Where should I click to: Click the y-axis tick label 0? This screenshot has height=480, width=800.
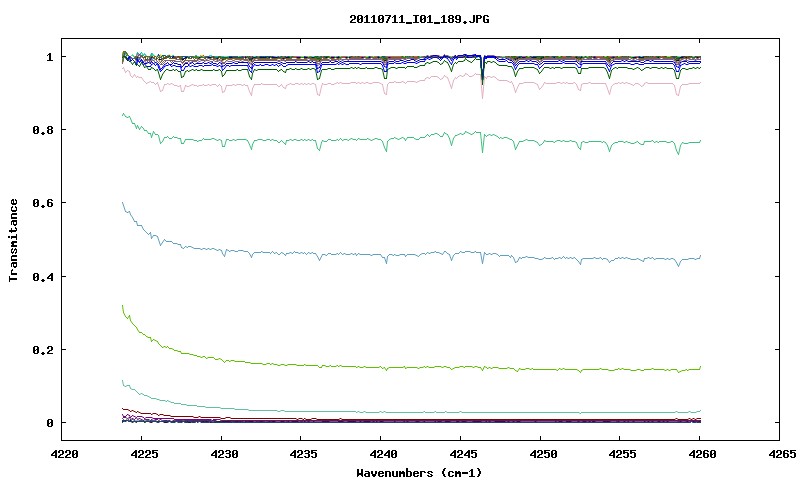coord(49,423)
